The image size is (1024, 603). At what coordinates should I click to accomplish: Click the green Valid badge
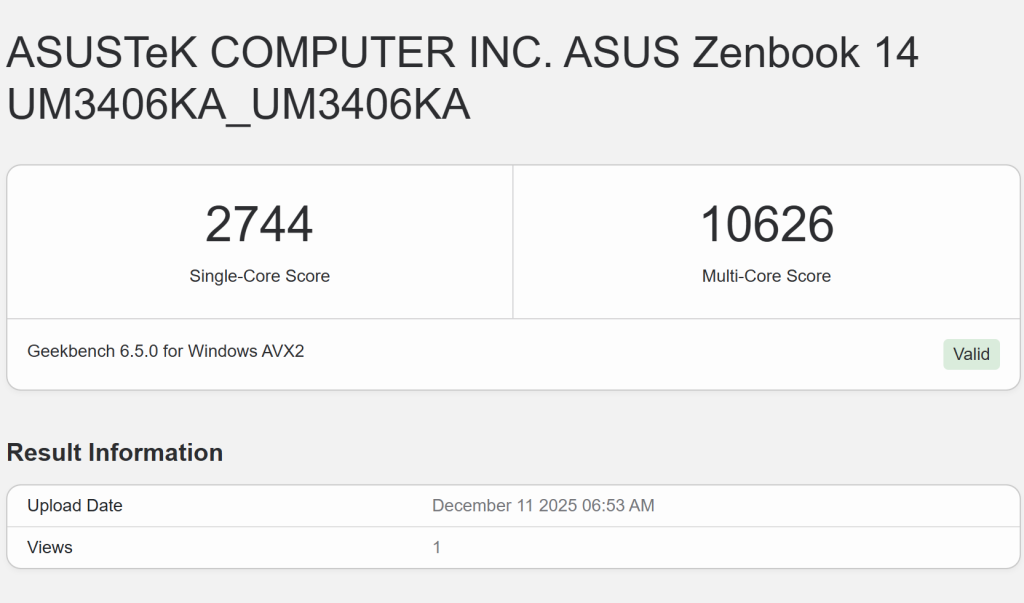971,354
